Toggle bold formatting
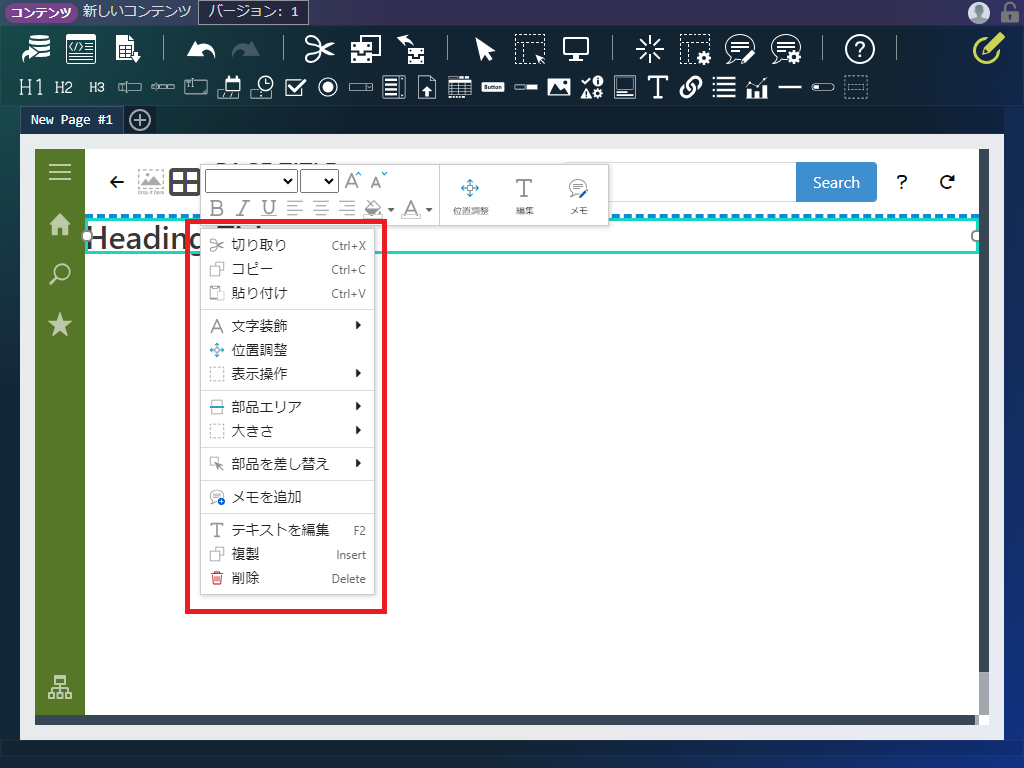1024x768 pixels. (217, 208)
